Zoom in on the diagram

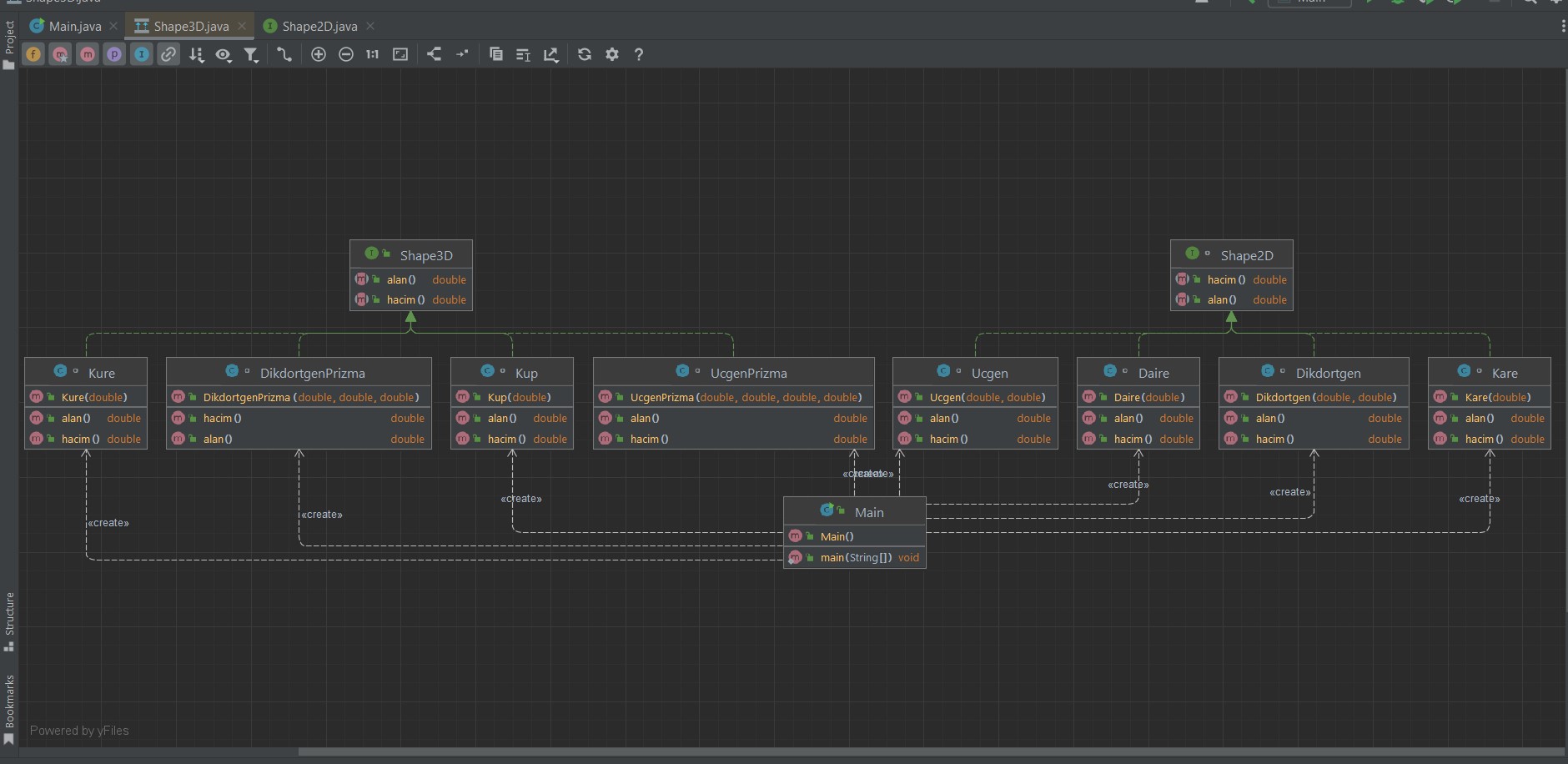click(319, 54)
